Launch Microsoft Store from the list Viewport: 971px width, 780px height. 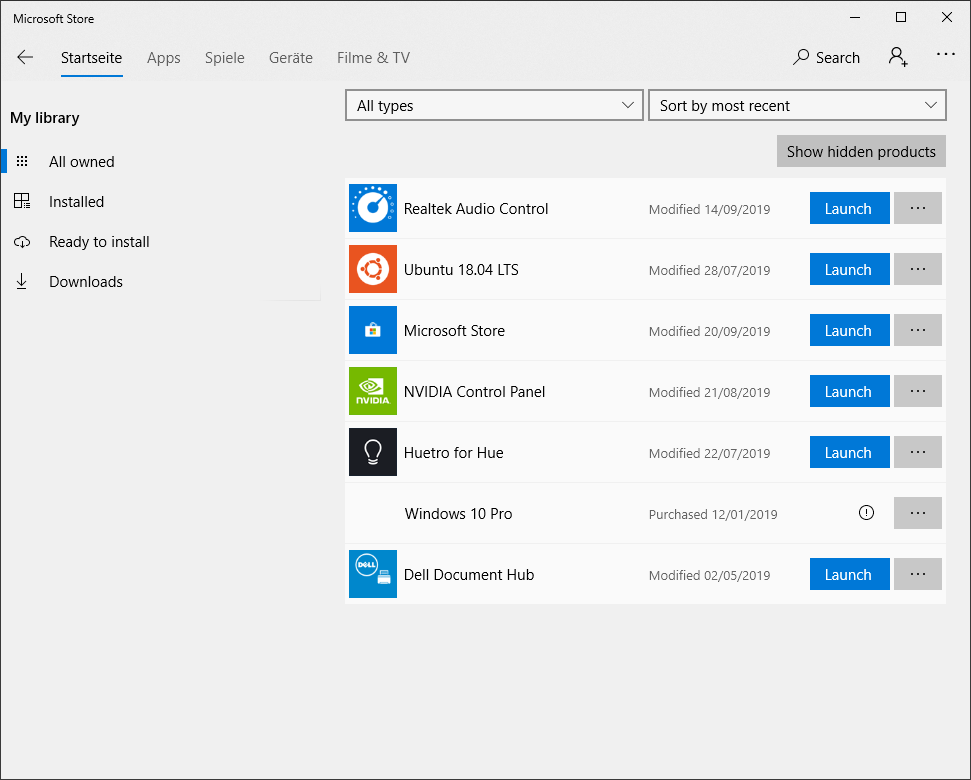point(850,330)
